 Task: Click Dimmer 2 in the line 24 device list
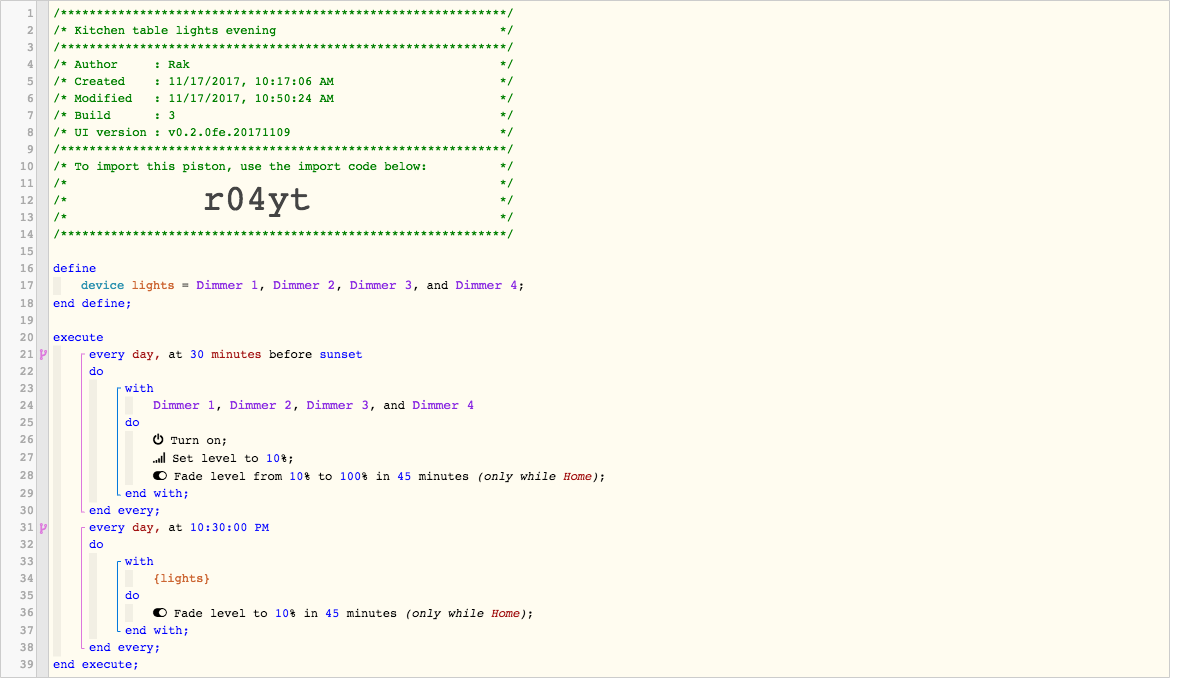click(x=260, y=406)
